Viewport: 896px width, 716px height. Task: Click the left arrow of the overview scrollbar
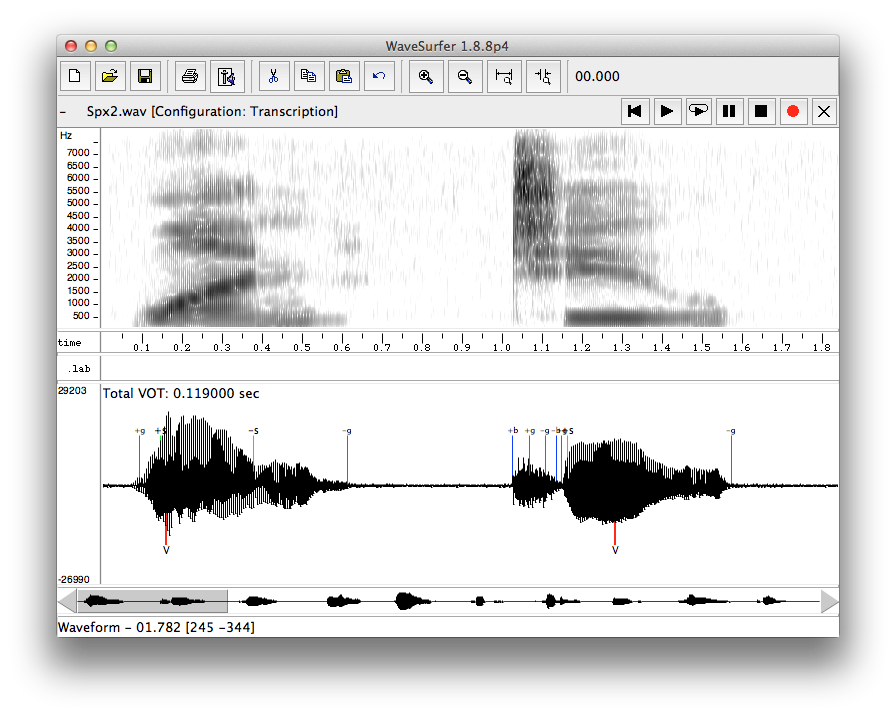coord(67,601)
